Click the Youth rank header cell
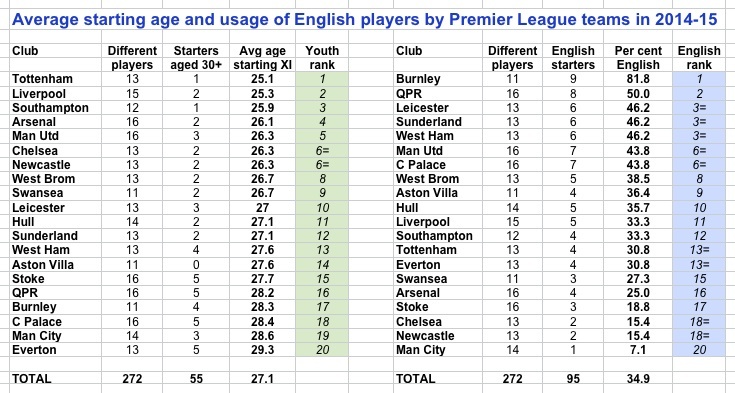This screenshot has height=393, width=735. click(322, 58)
